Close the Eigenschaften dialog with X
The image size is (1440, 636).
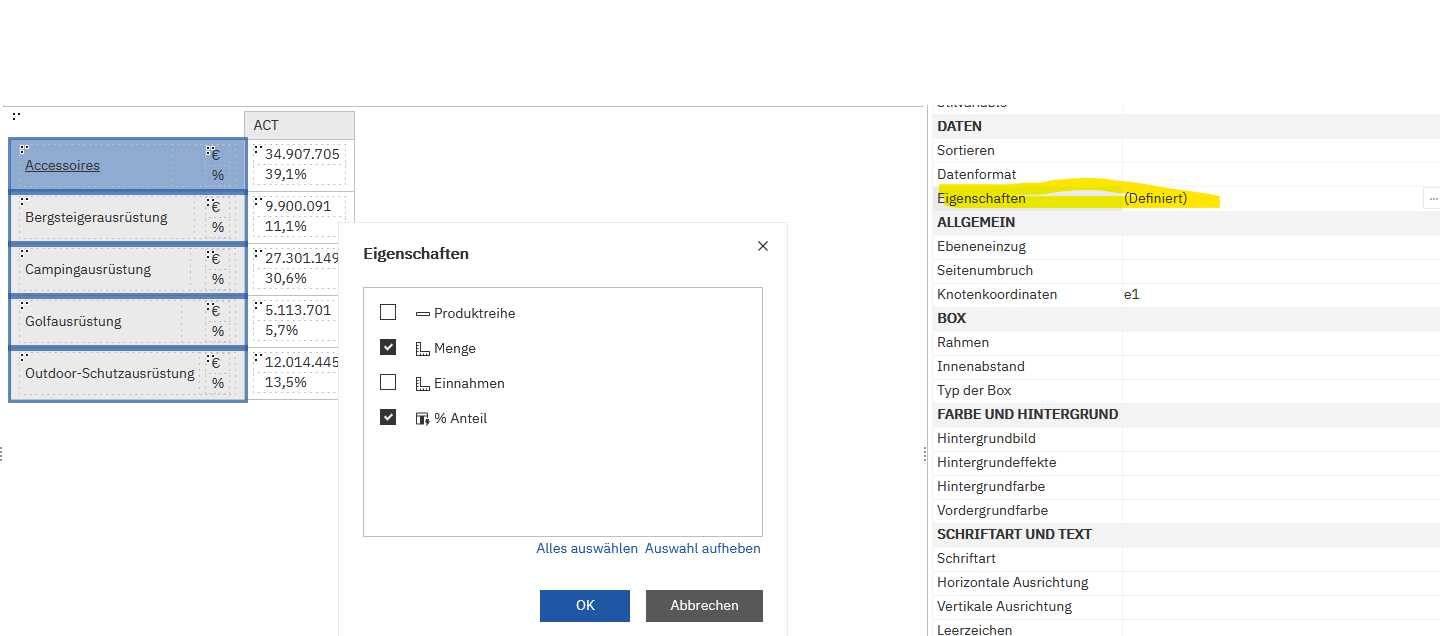tap(763, 246)
